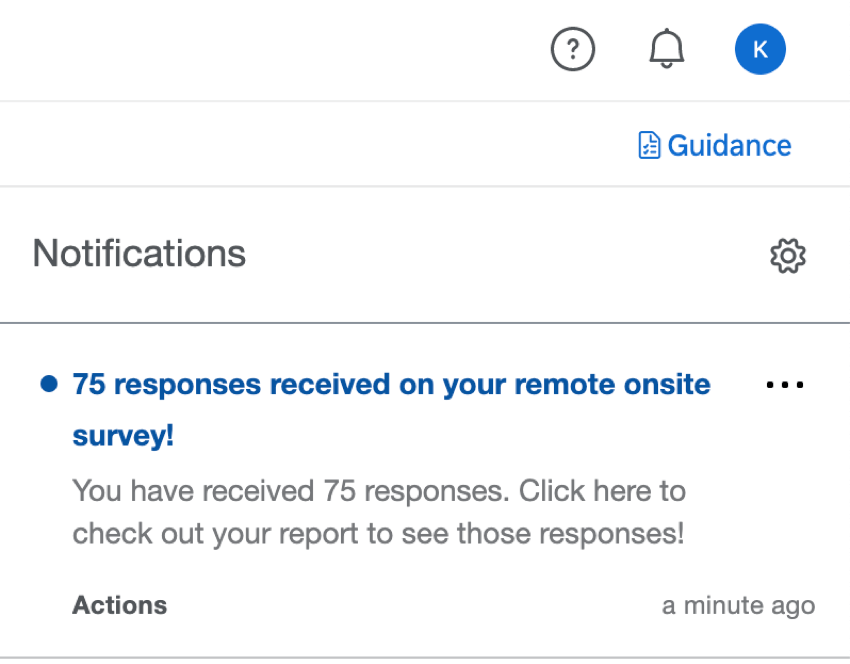Click the Guidance document icon

pyautogui.click(x=649, y=145)
